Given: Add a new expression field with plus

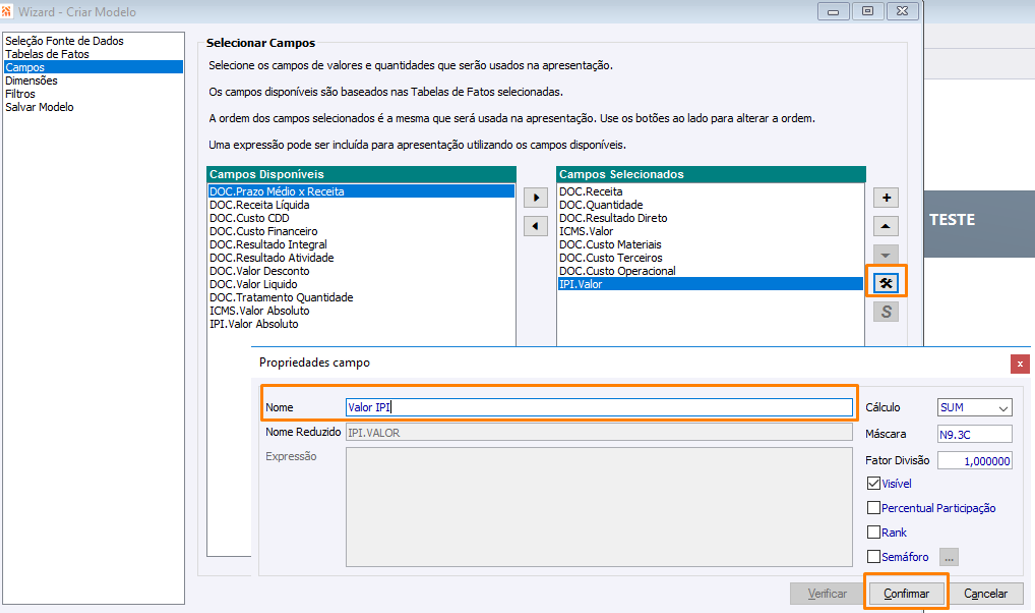Looking at the screenshot, I should (886, 197).
